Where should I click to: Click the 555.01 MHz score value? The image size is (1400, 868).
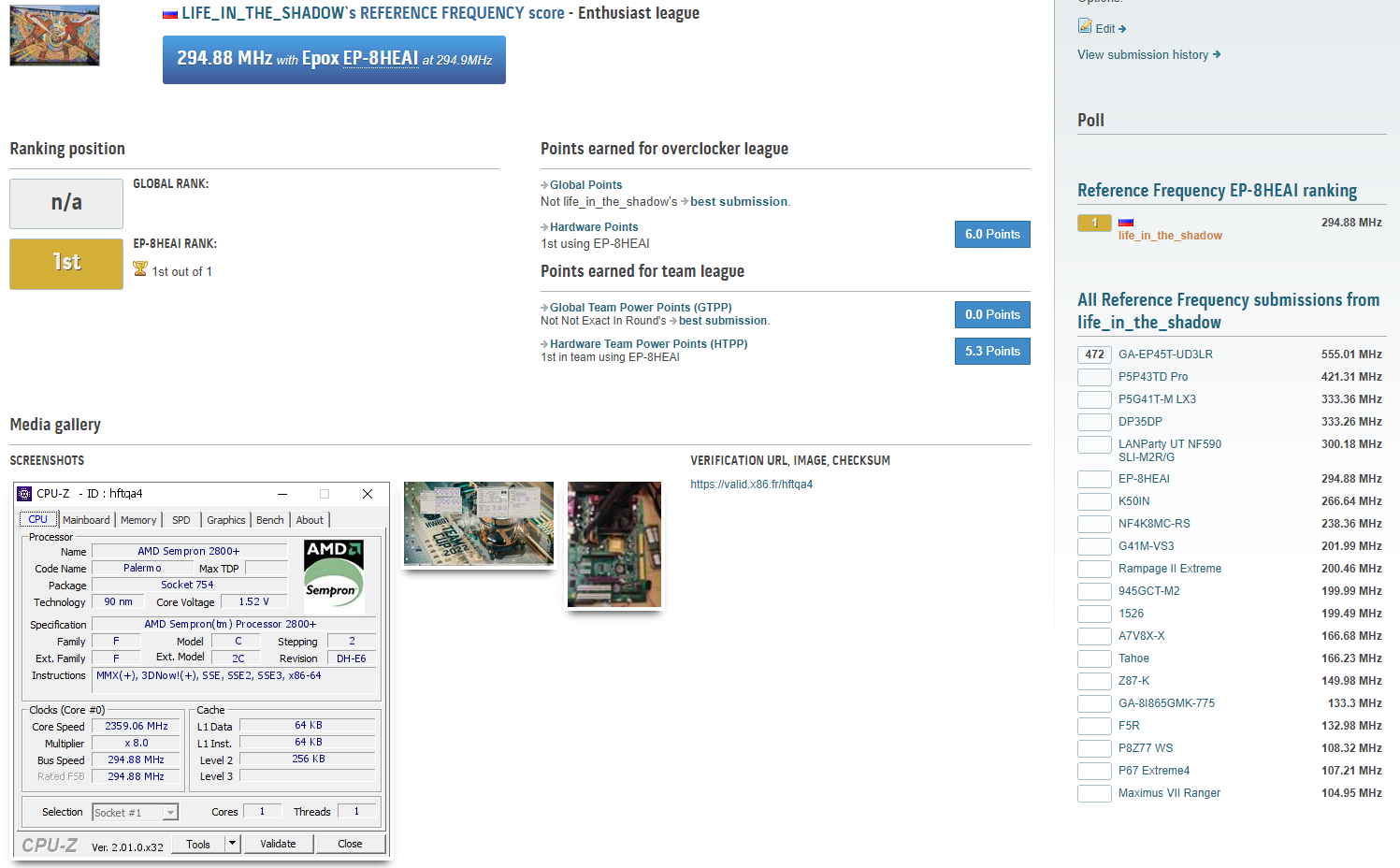tap(1351, 354)
